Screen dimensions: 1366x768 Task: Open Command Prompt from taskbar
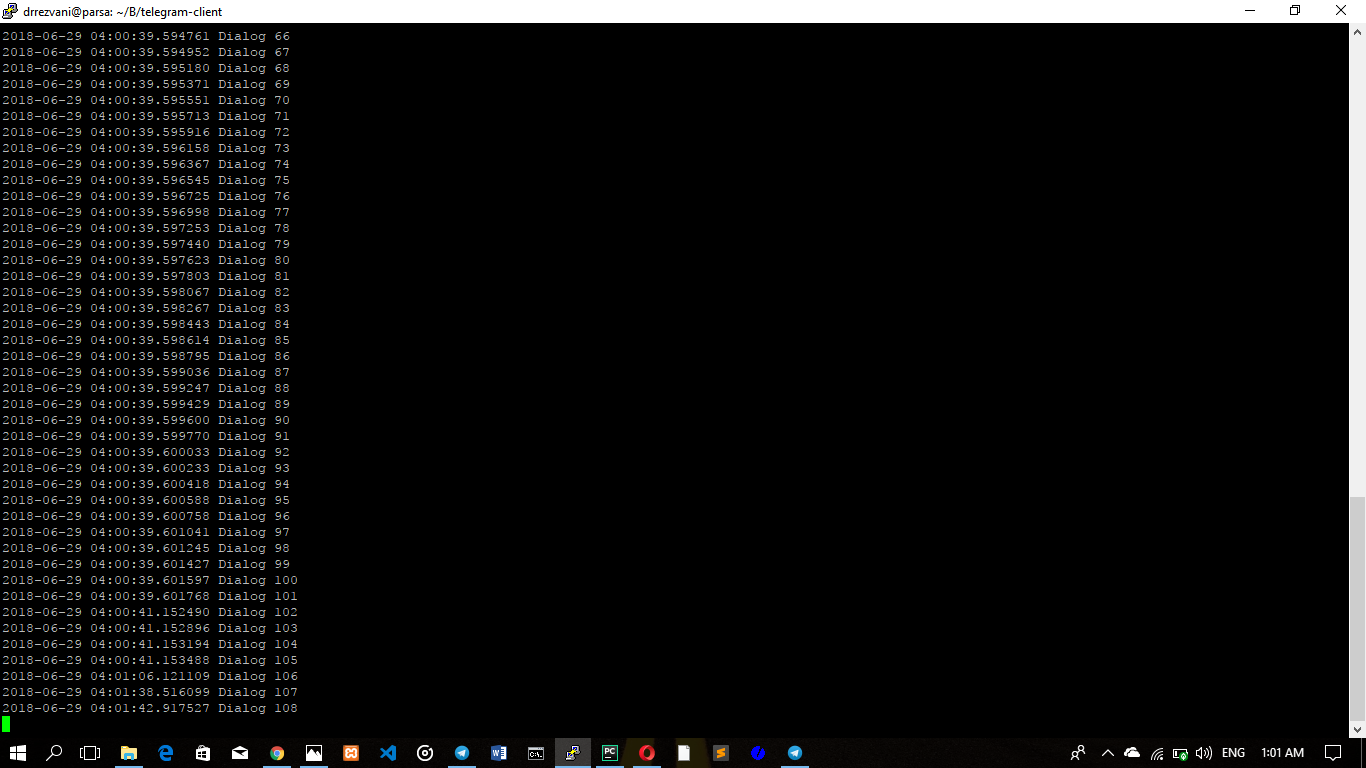pyautogui.click(x=536, y=752)
